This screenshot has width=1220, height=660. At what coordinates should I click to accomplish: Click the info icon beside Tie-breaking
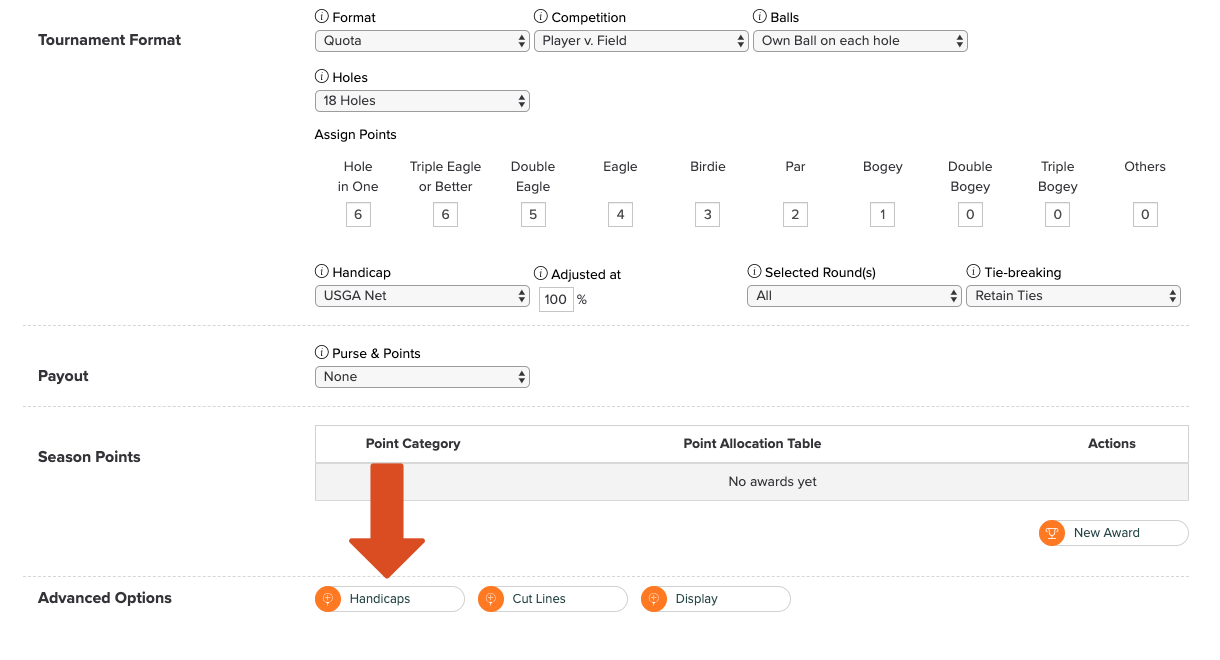click(x=973, y=272)
